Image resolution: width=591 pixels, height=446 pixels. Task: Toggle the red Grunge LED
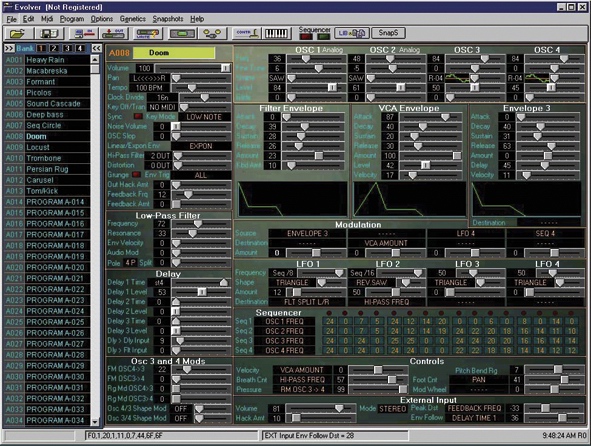136,175
